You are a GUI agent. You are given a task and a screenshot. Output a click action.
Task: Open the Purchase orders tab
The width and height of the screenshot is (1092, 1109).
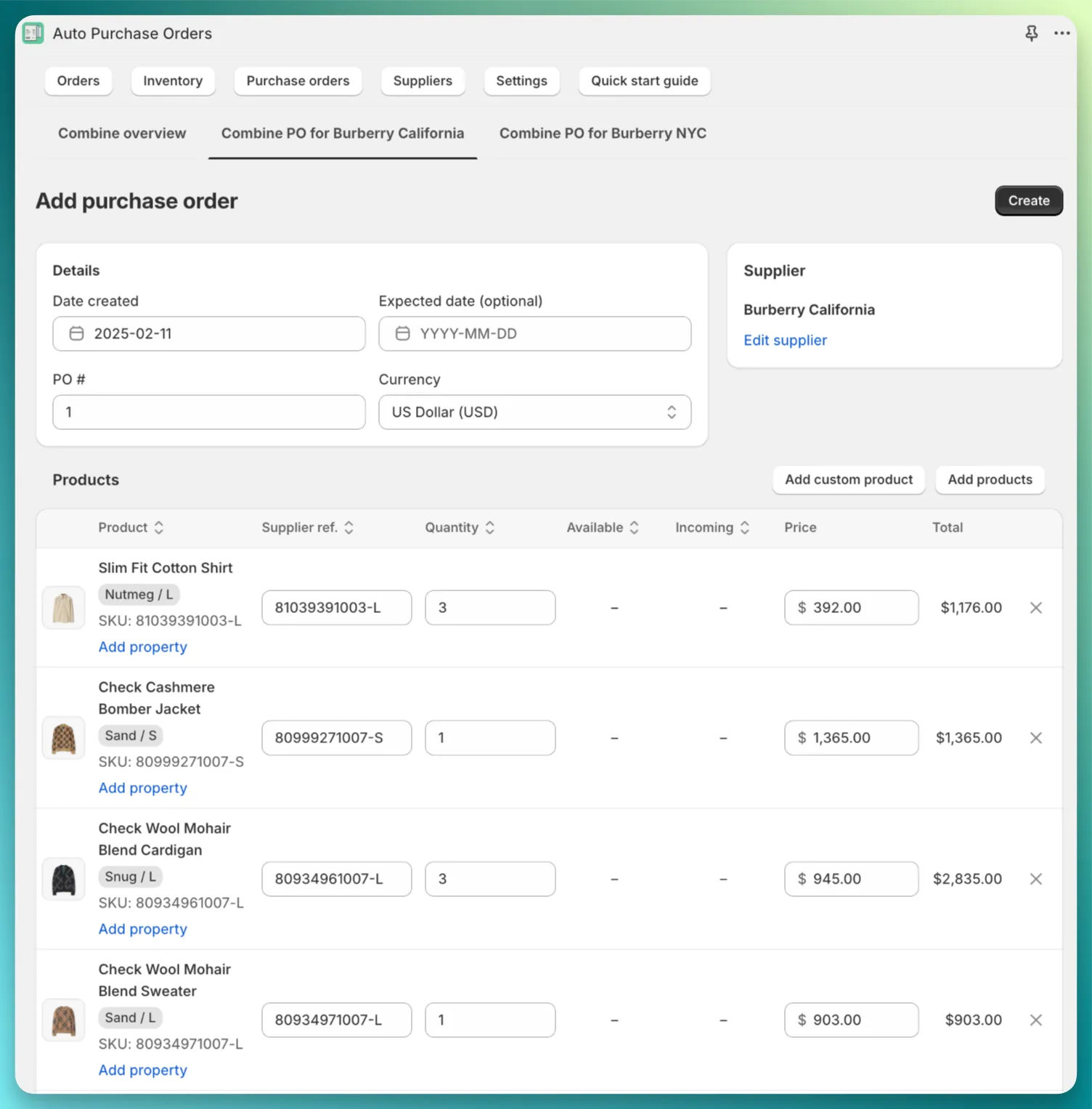point(298,81)
